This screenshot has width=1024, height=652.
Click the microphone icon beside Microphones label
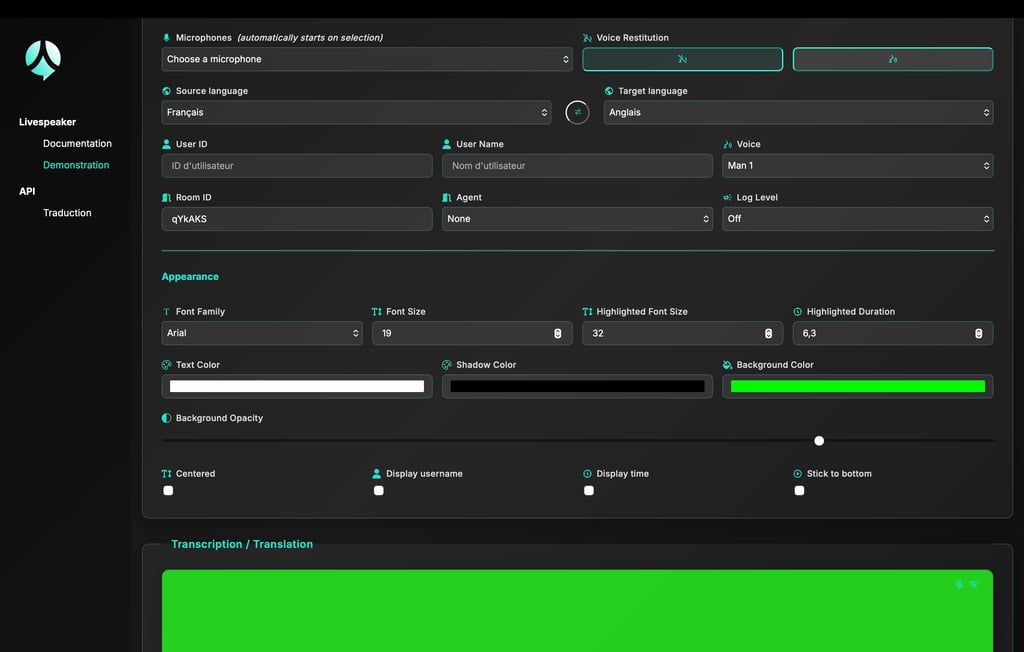167,38
